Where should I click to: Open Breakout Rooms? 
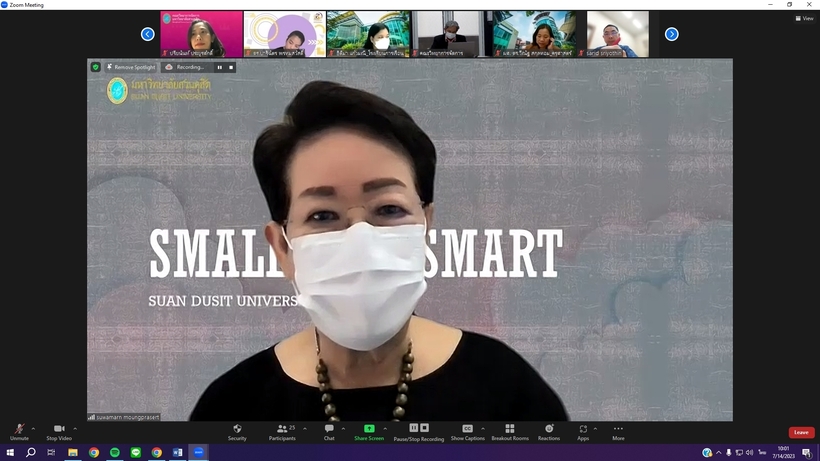coord(510,432)
